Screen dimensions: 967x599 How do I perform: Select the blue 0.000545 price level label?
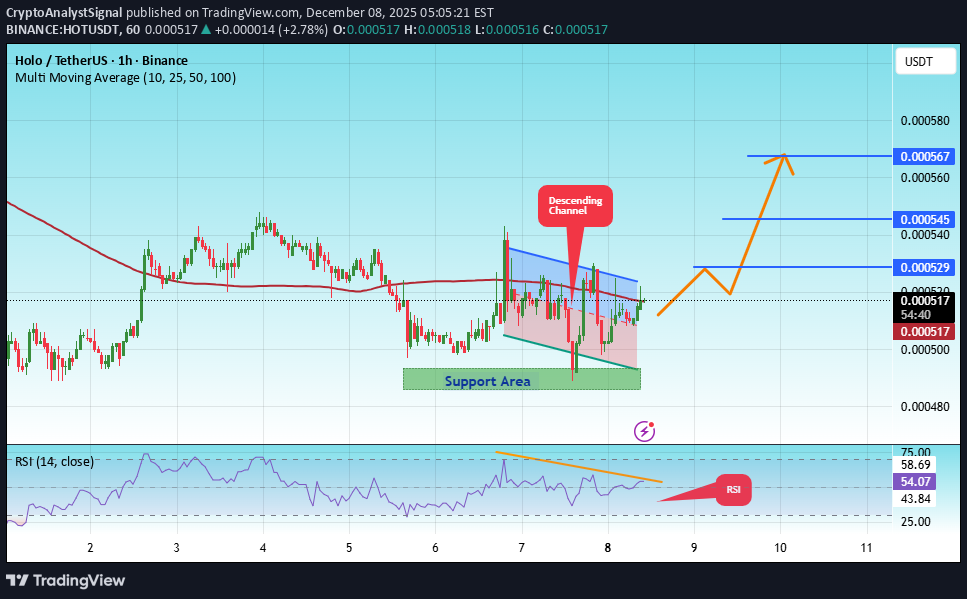923,219
